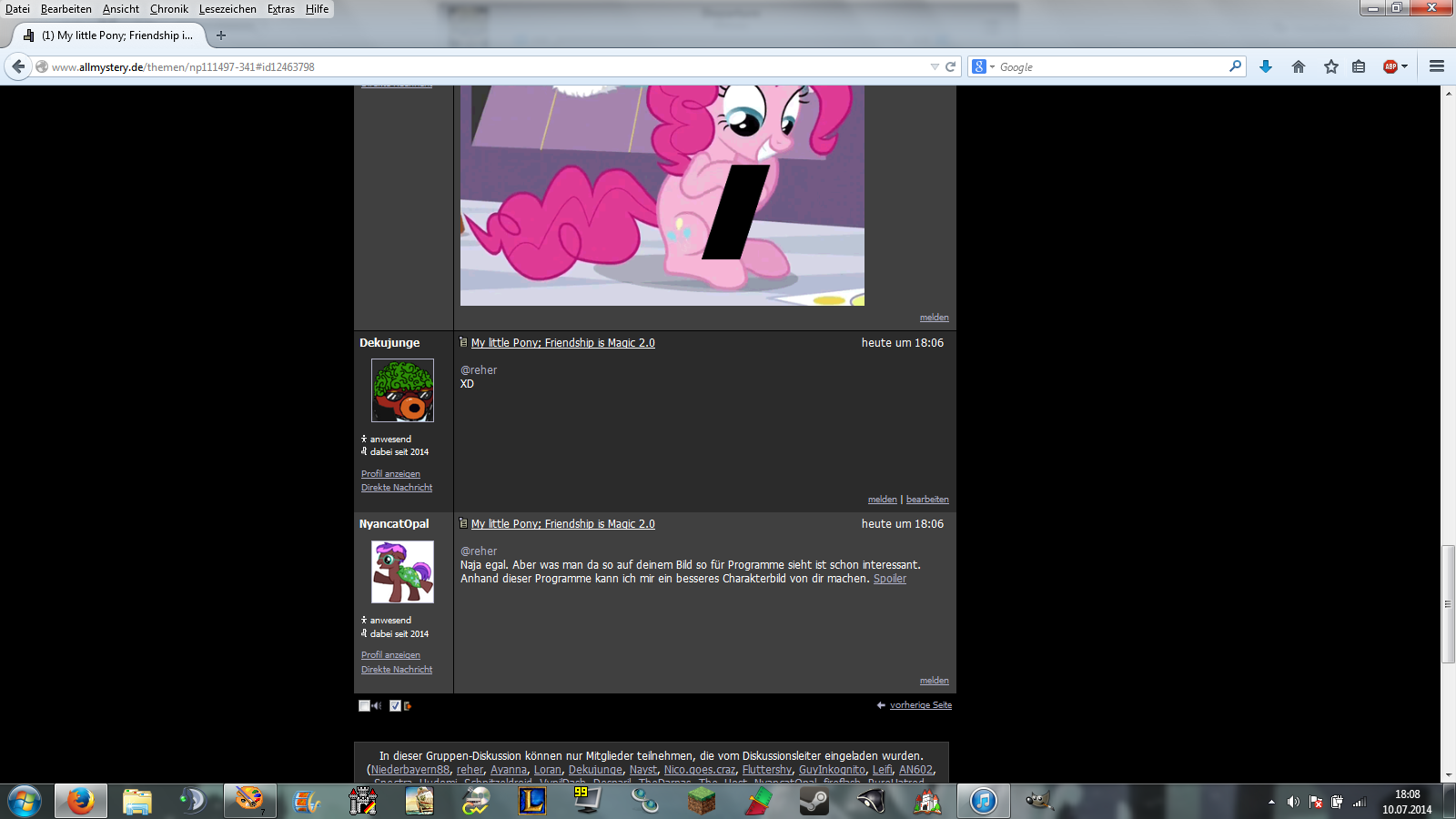This screenshot has height=819, width=1456.
Task: Open the bookmarks list icon
Action: click(1359, 66)
